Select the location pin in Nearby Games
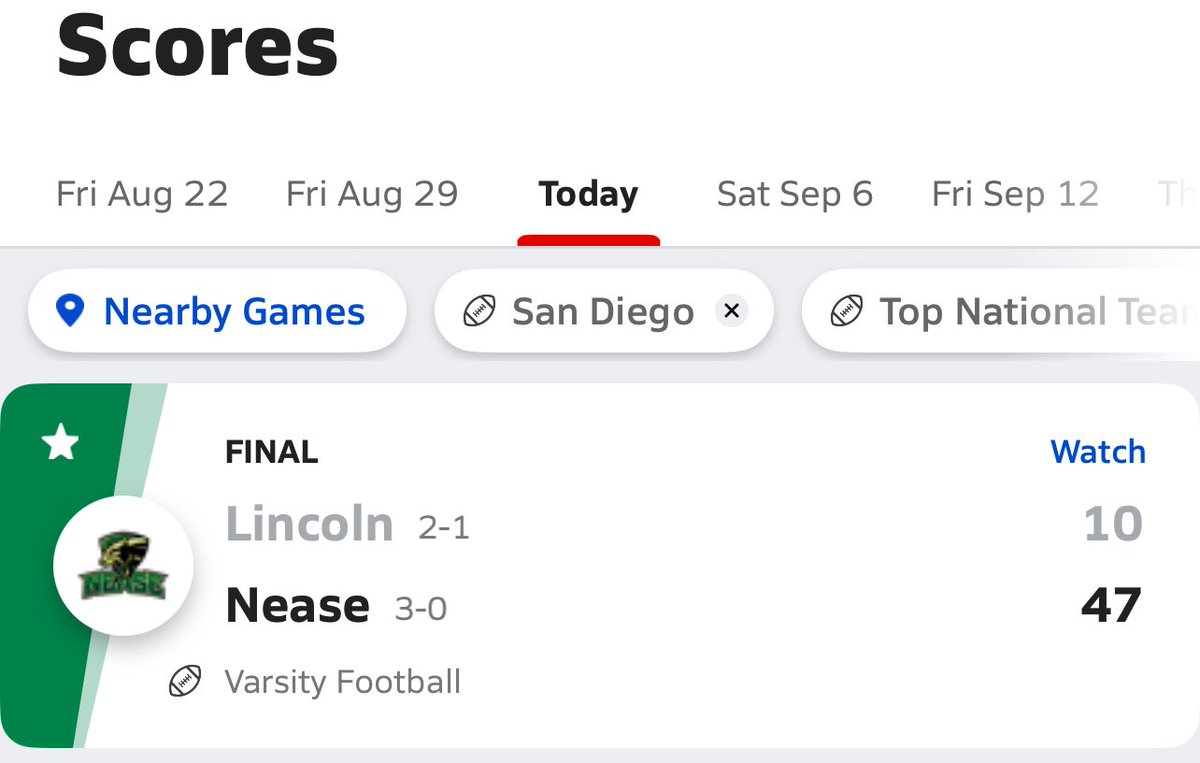Image resolution: width=1200 pixels, height=763 pixels. coord(70,312)
